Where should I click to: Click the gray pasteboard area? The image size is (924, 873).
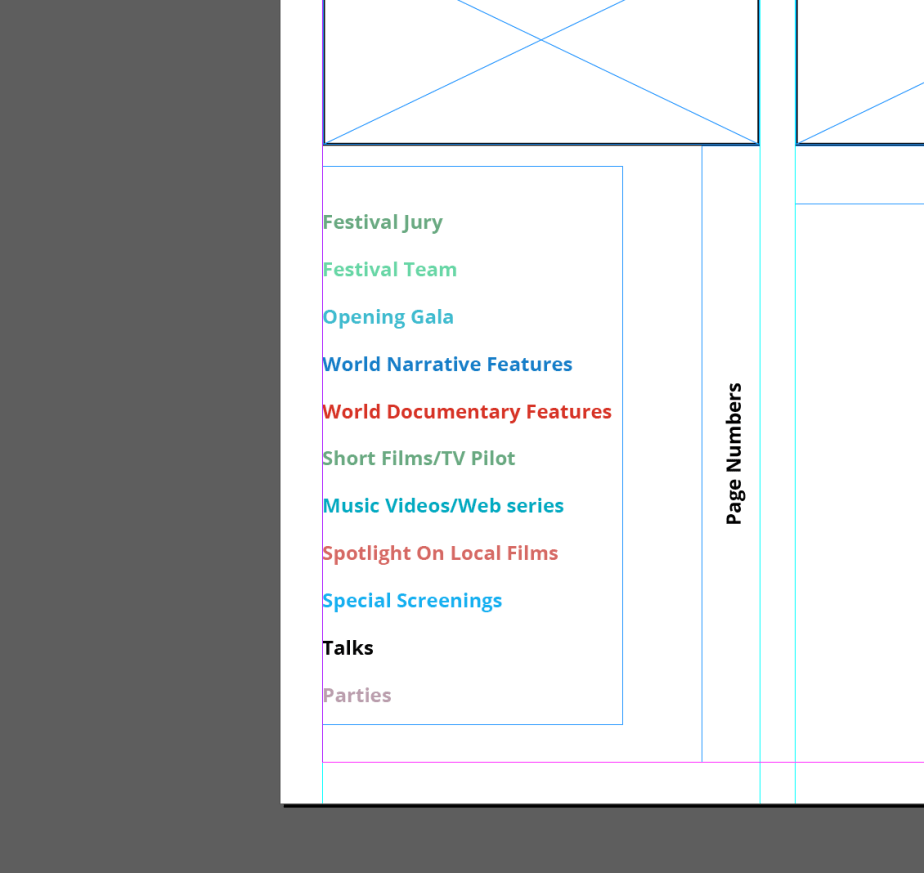(x=140, y=430)
